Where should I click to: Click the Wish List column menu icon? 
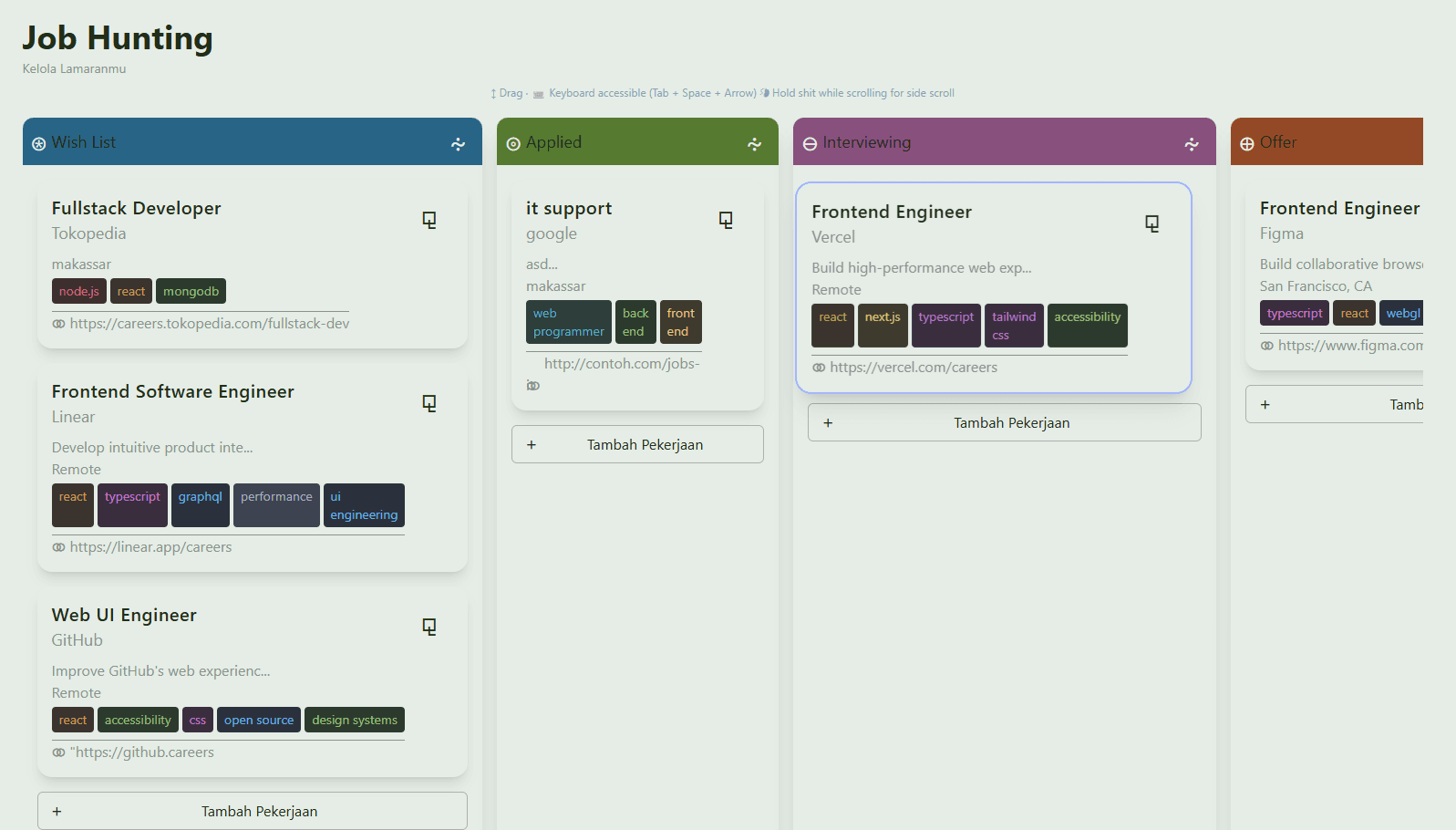[x=459, y=144]
